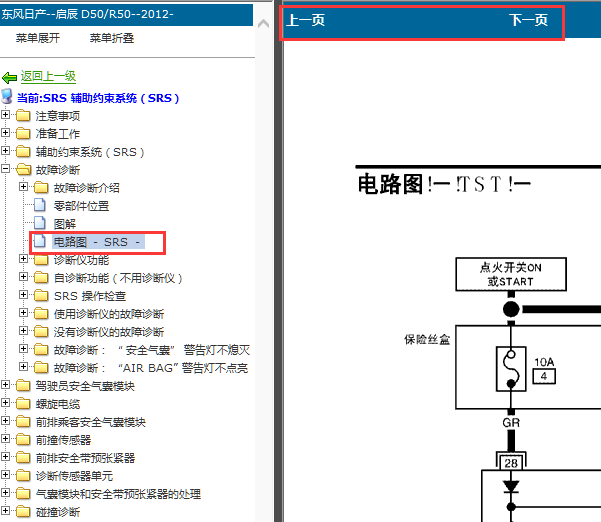Click the document icon for 图解
Viewport: 601px width, 522px height.
pyautogui.click(x=39, y=223)
